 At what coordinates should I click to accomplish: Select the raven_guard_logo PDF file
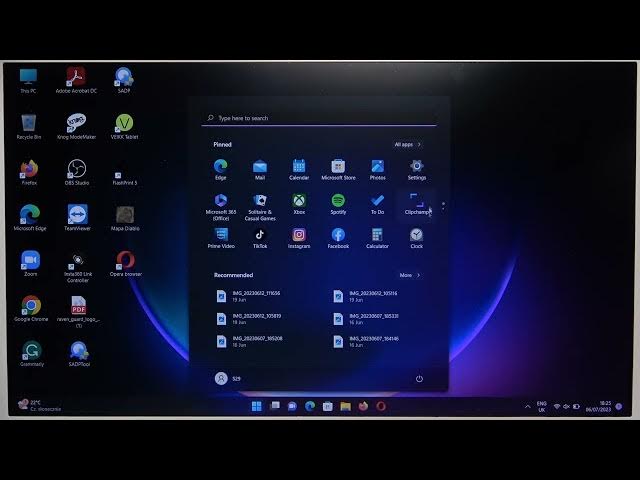(x=78, y=312)
